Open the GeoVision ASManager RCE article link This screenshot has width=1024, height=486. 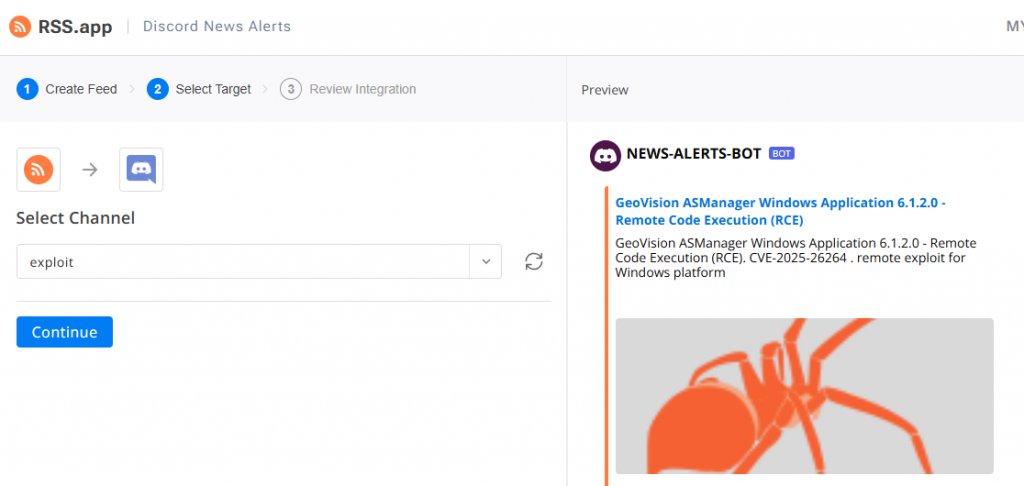coord(780,211)
